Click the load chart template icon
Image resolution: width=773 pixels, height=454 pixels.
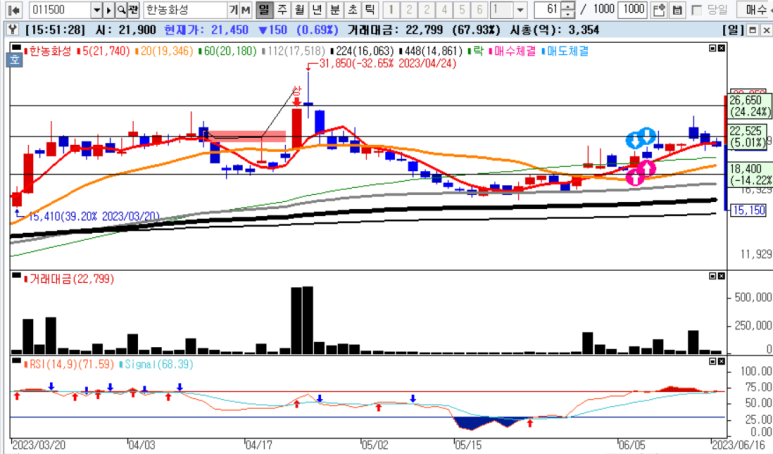[x=659, y=9]
